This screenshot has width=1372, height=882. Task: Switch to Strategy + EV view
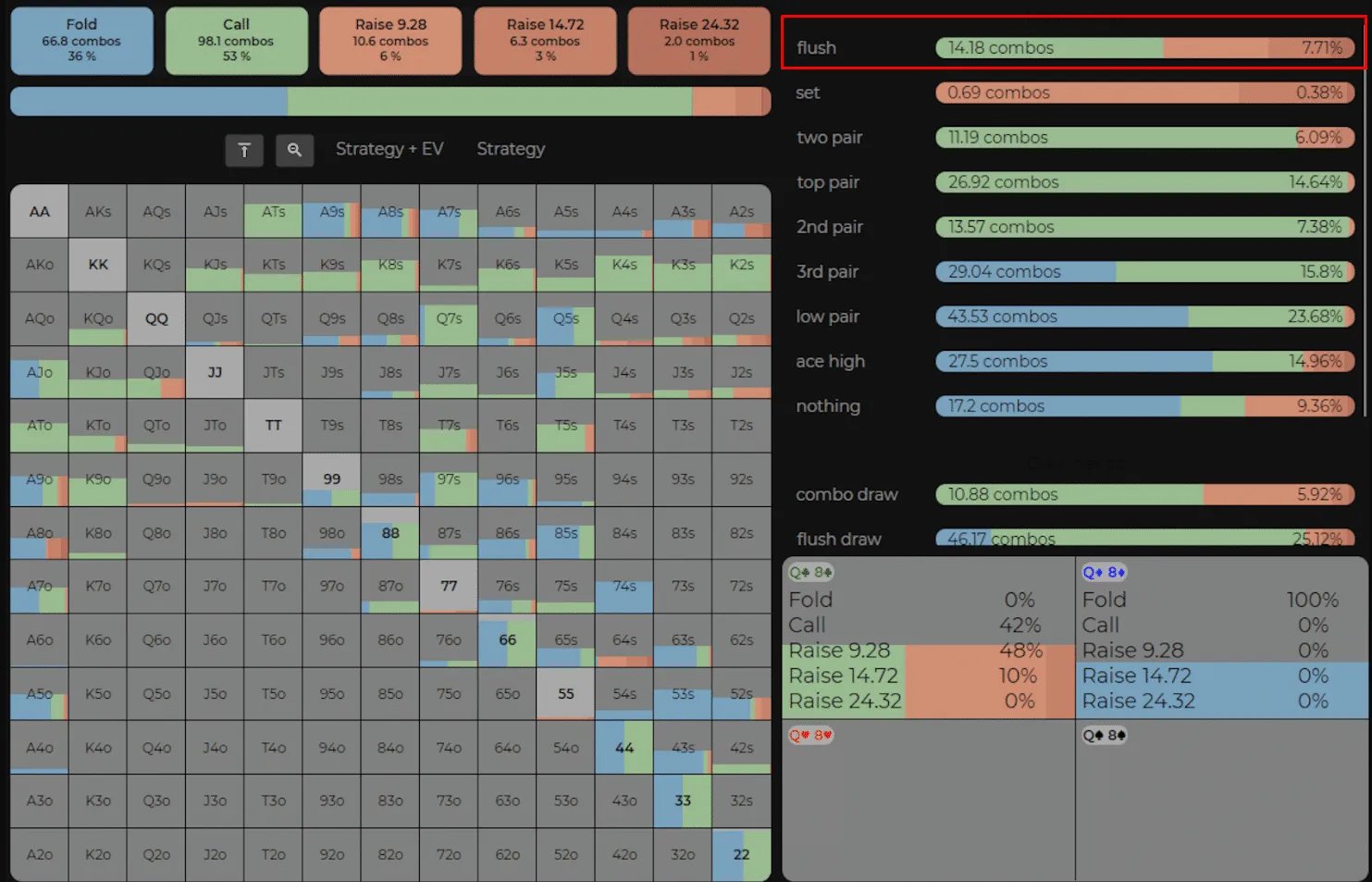pyautogui.click(x=389, y=149)
